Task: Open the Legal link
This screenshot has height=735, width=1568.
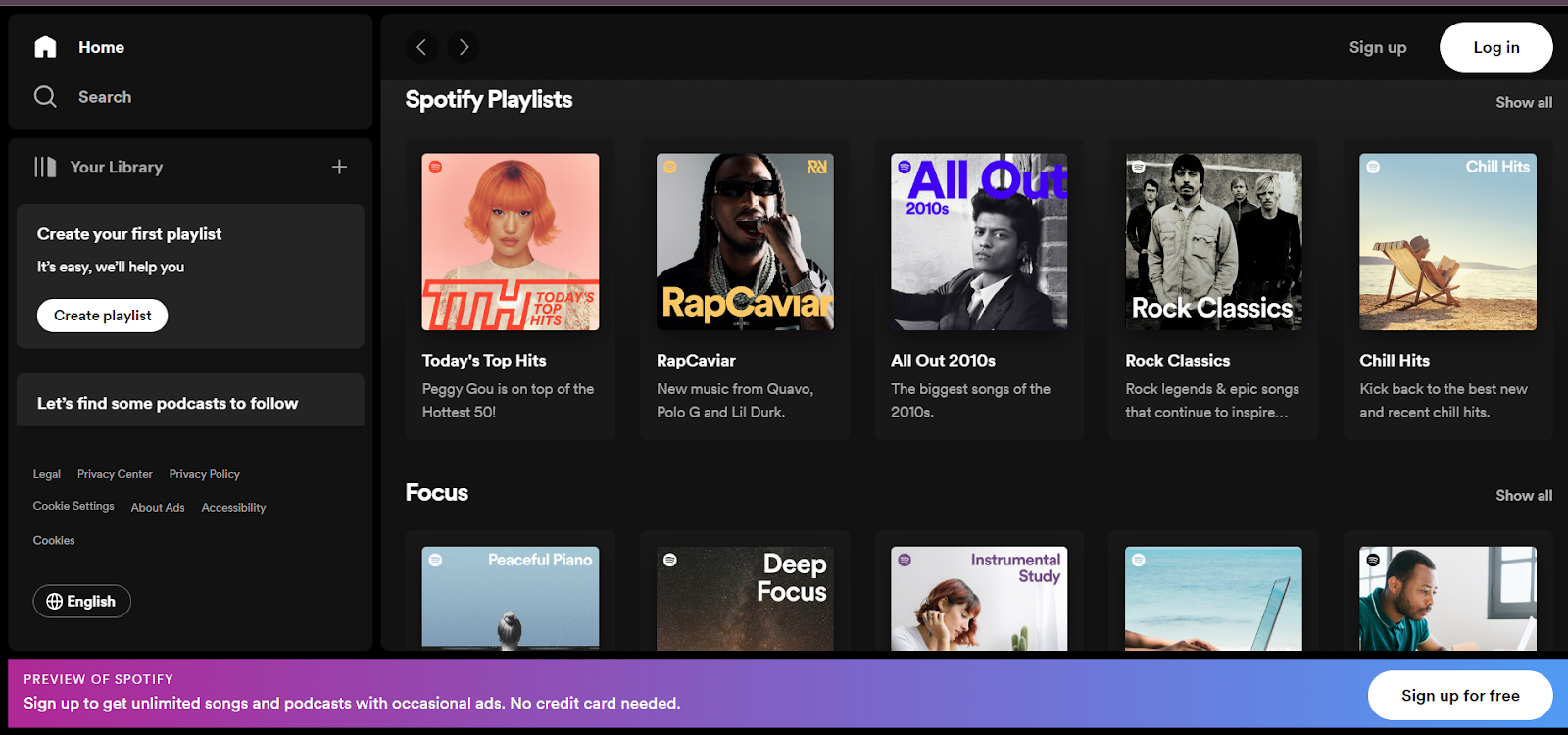Action: coord(47,474)
